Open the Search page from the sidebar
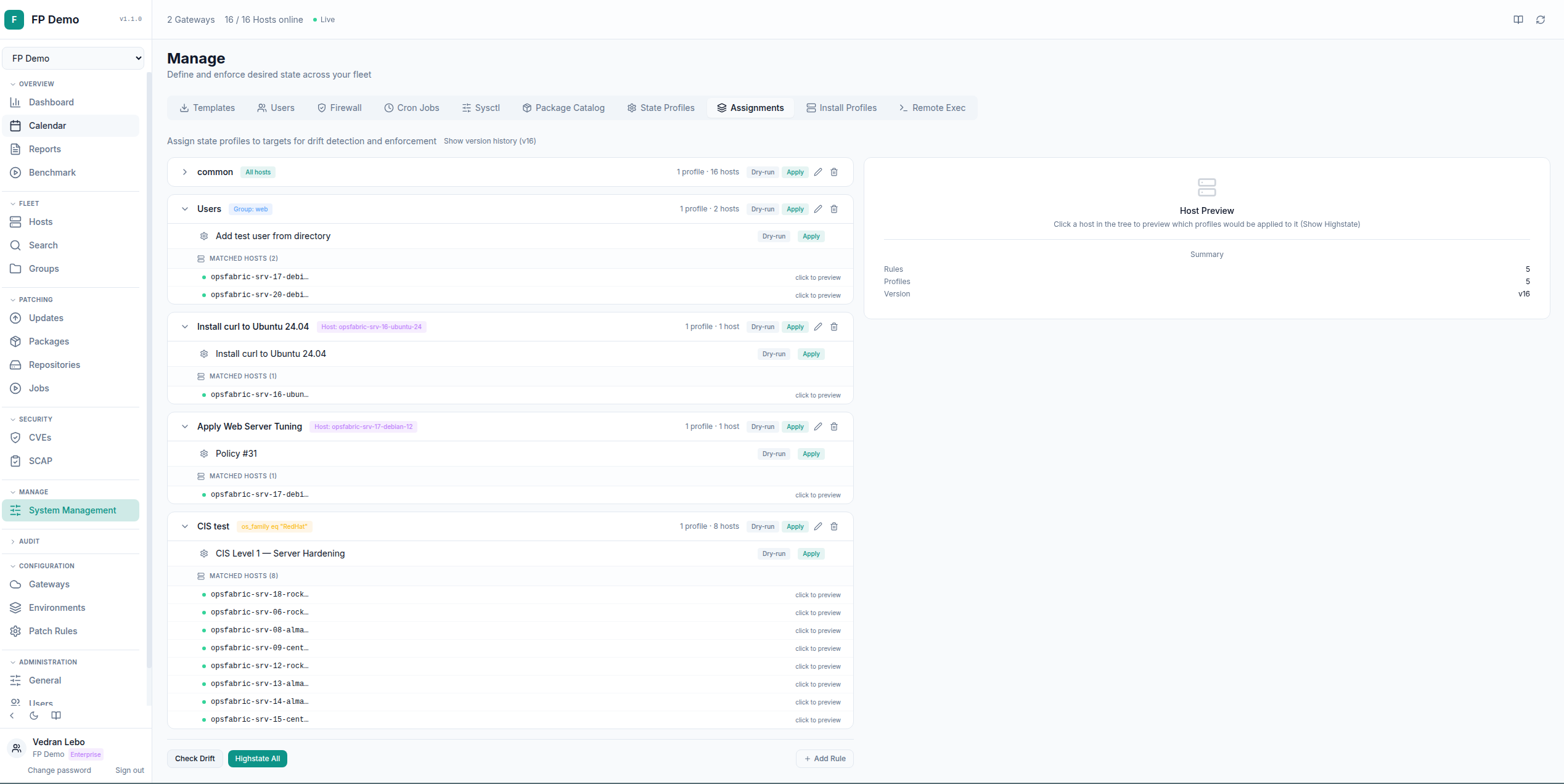This screenshot has width=1564, height=784. tap(43, 245)
